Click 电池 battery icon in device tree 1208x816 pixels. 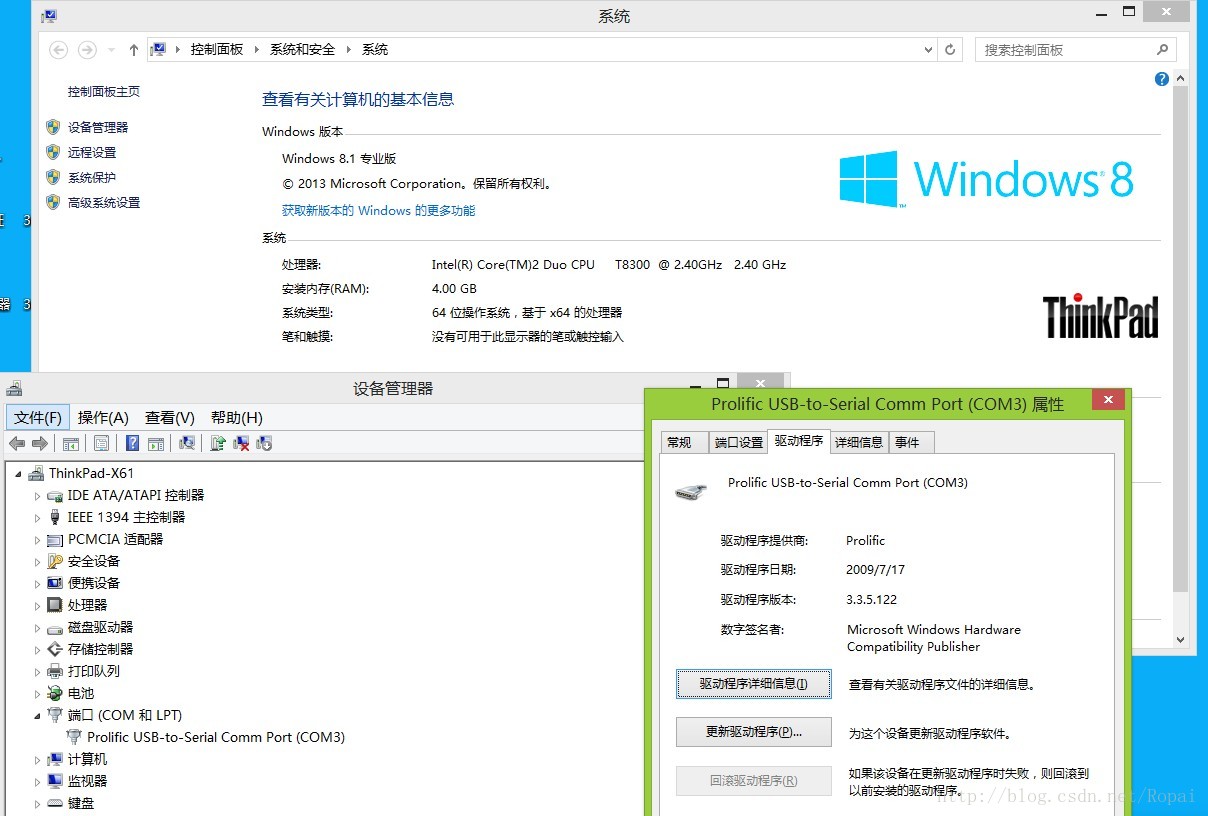click(x=55, y=693)
